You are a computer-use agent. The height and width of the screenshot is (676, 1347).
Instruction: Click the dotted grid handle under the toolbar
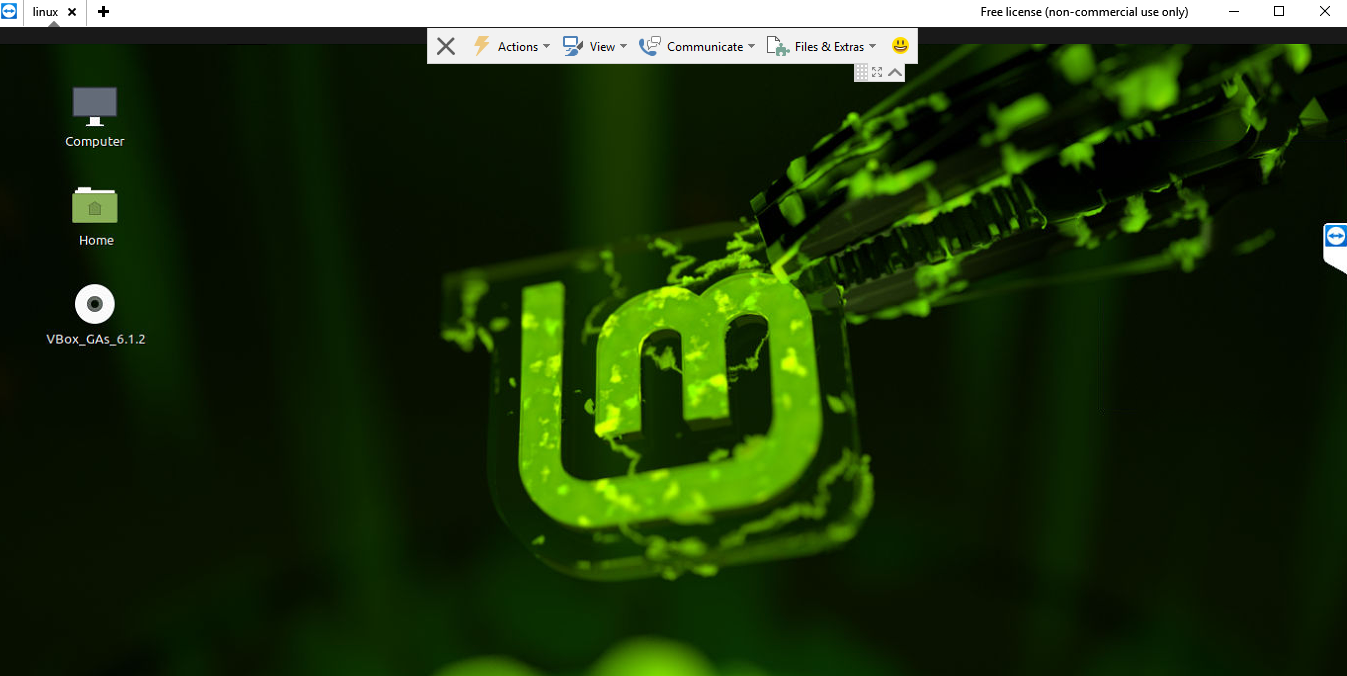tap(862, 72)
